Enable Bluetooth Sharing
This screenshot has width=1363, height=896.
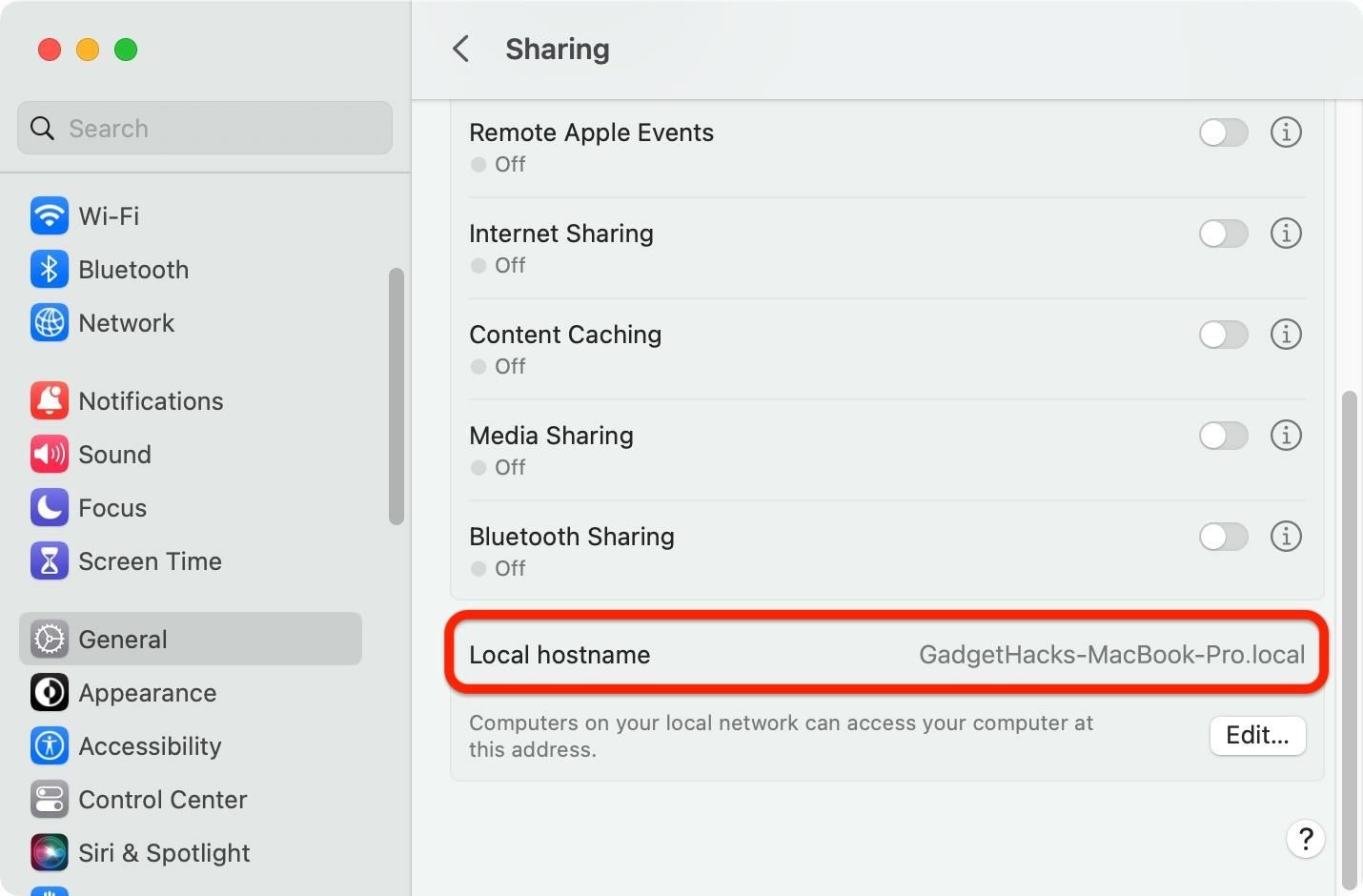pos(1223,537)
